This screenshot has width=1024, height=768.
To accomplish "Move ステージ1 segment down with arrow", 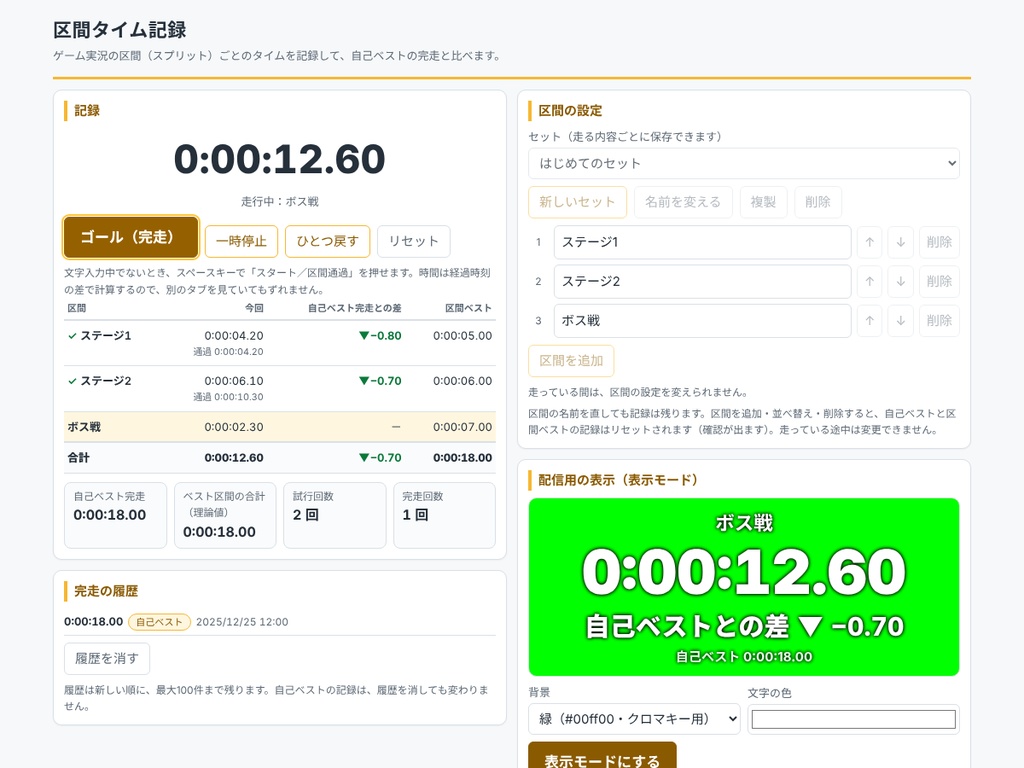I will 901,242.
